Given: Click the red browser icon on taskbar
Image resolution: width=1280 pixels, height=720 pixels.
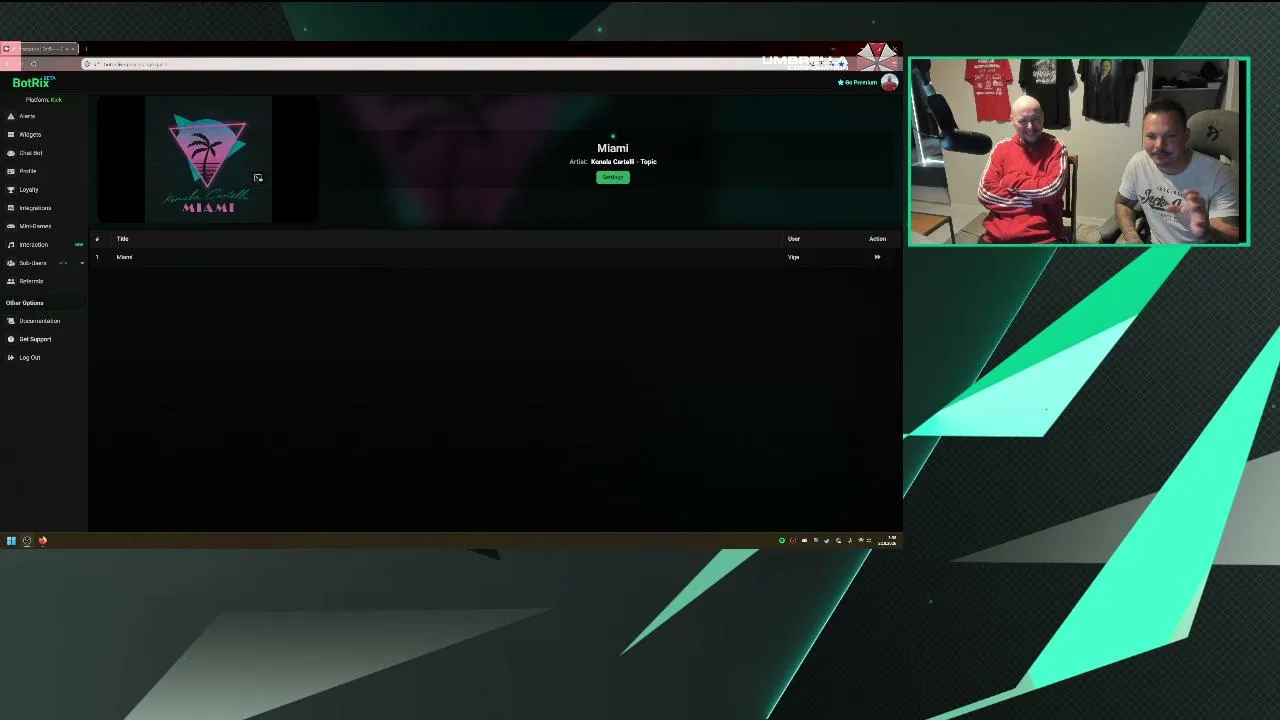Looking at the screenshot, I should click(43, 541).
